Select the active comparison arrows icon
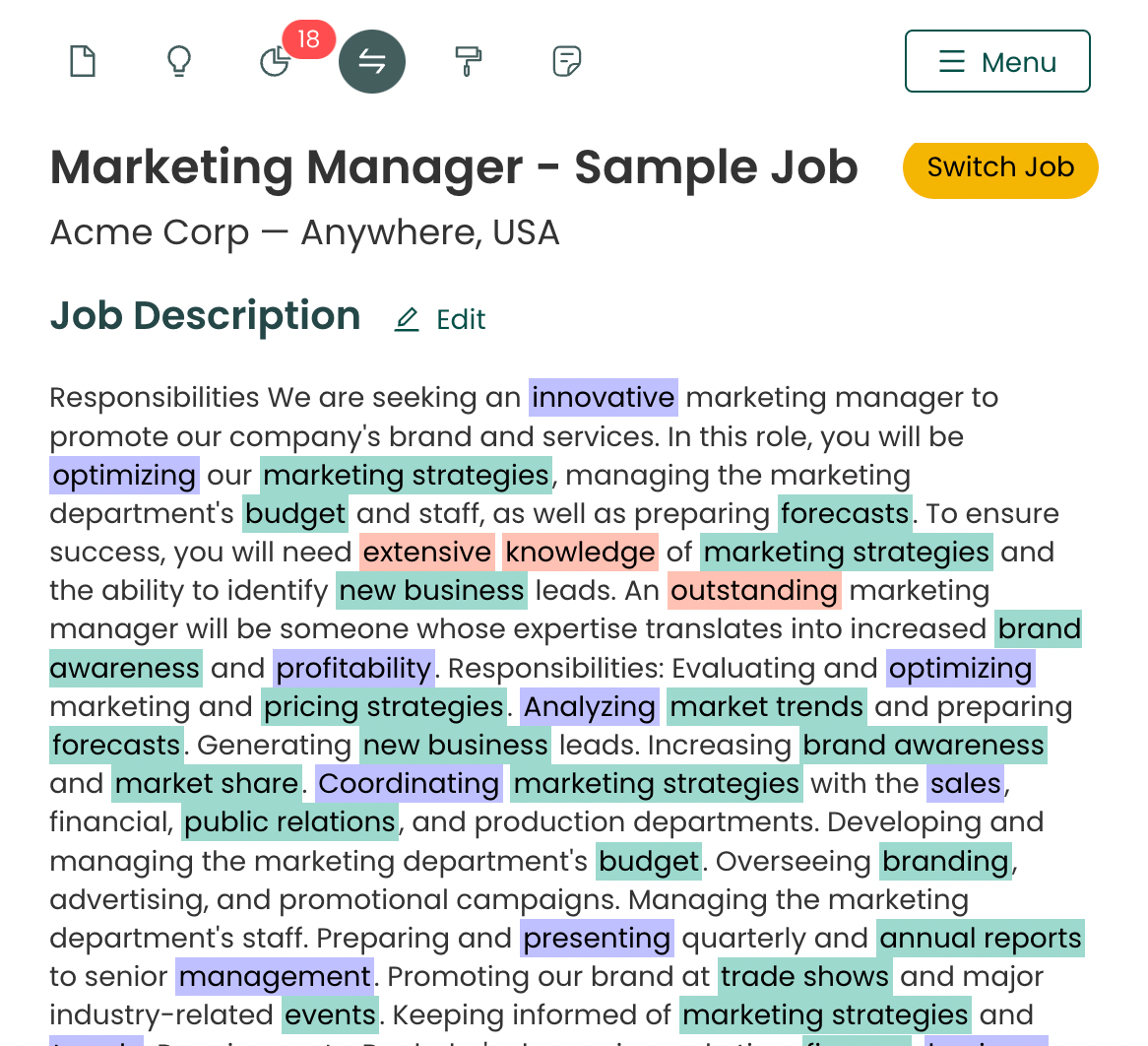Viewport: 1148px width, 1046px height. 372,60
